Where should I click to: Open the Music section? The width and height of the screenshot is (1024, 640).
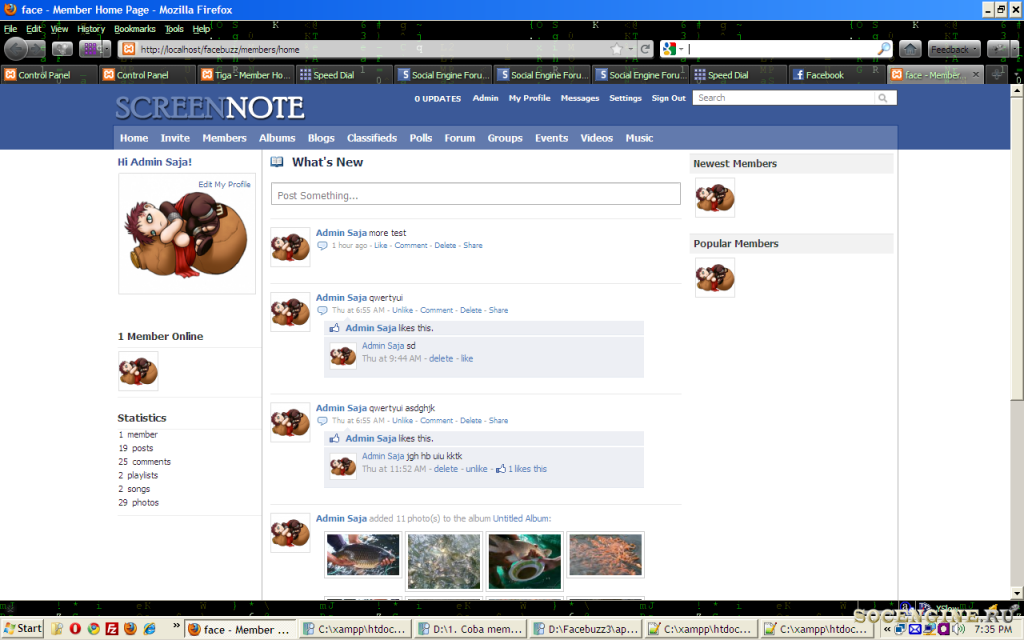click(639, 138)
